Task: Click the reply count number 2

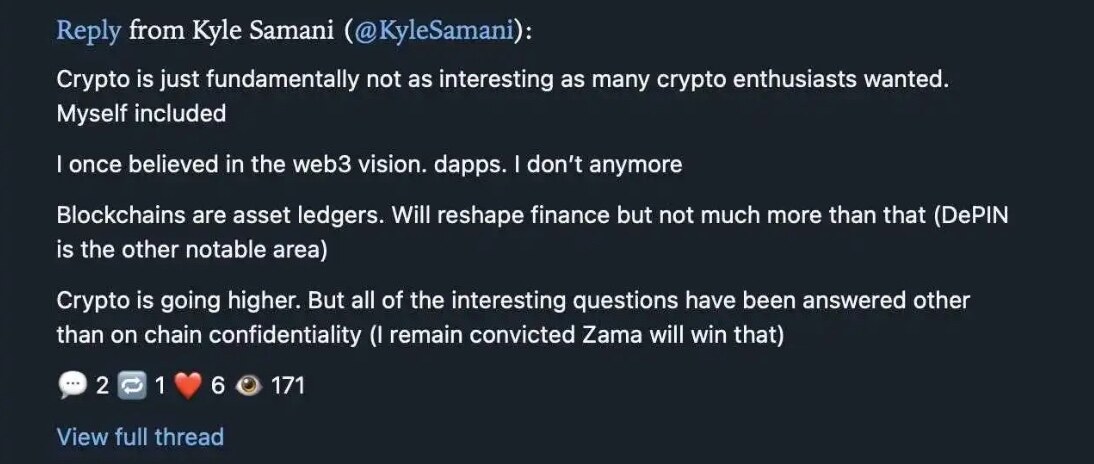Action: pyautogui.click(x=102, y=385)
